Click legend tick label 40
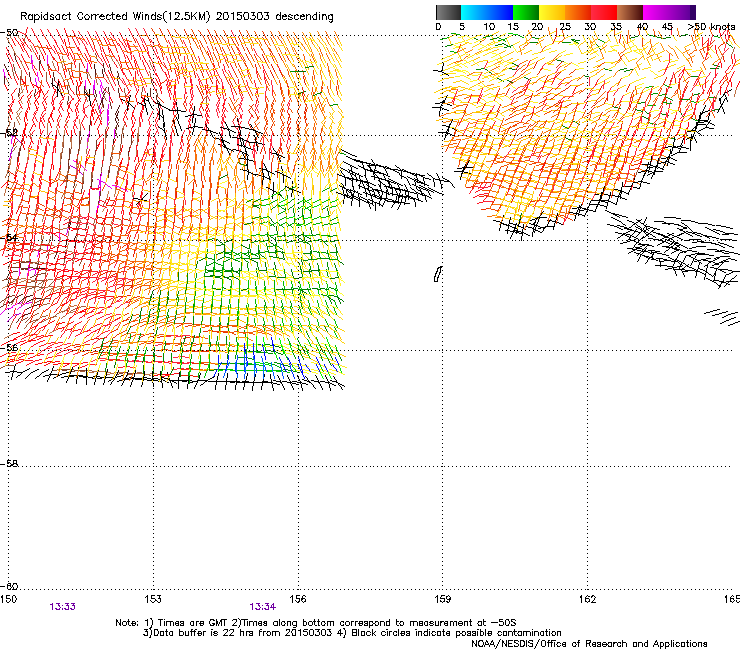This screenshot has width=740, height=650. 642,27
